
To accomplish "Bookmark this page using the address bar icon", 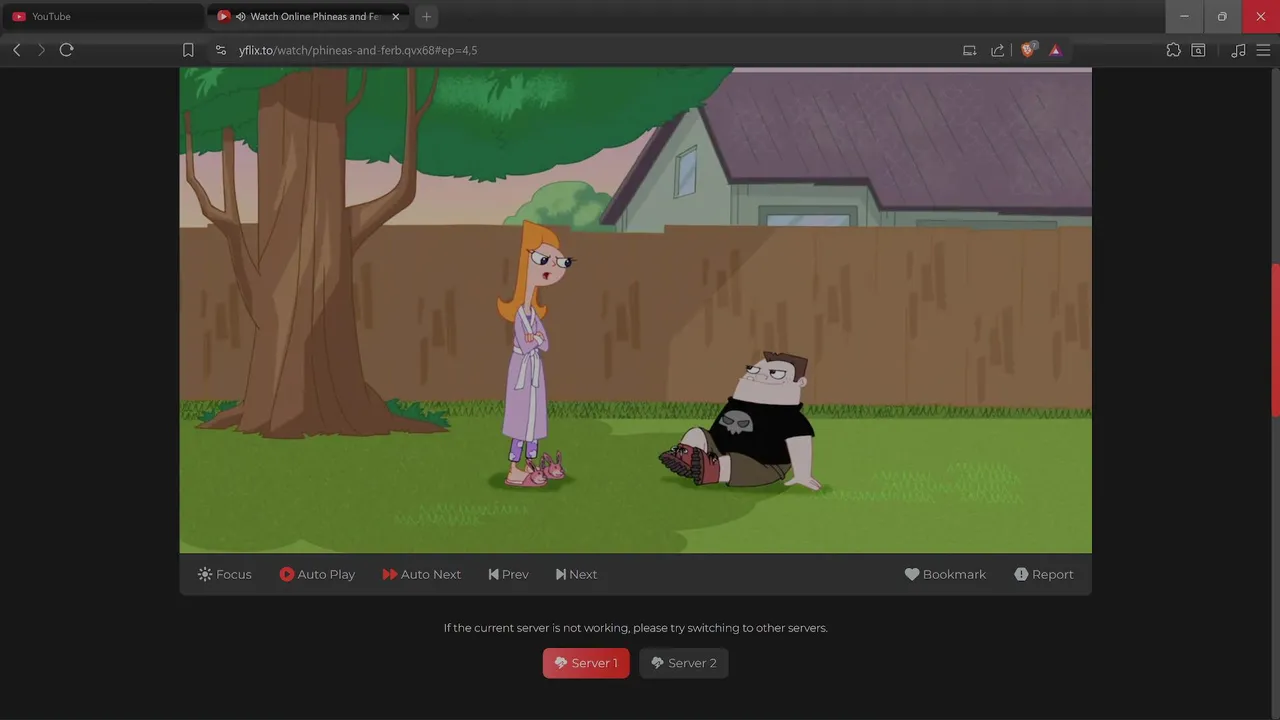I will pyautogui.click(x=188, y=50).
